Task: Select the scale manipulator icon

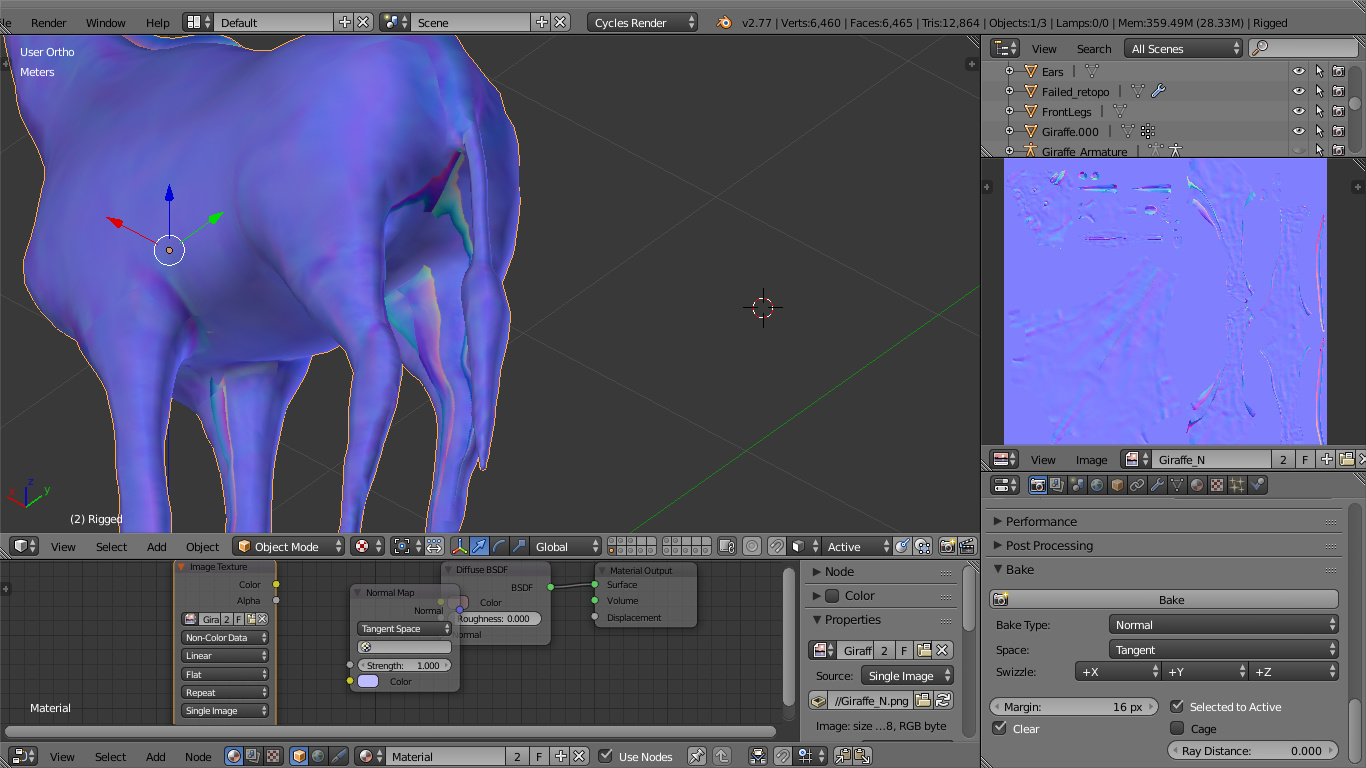Action: (519, 546)
